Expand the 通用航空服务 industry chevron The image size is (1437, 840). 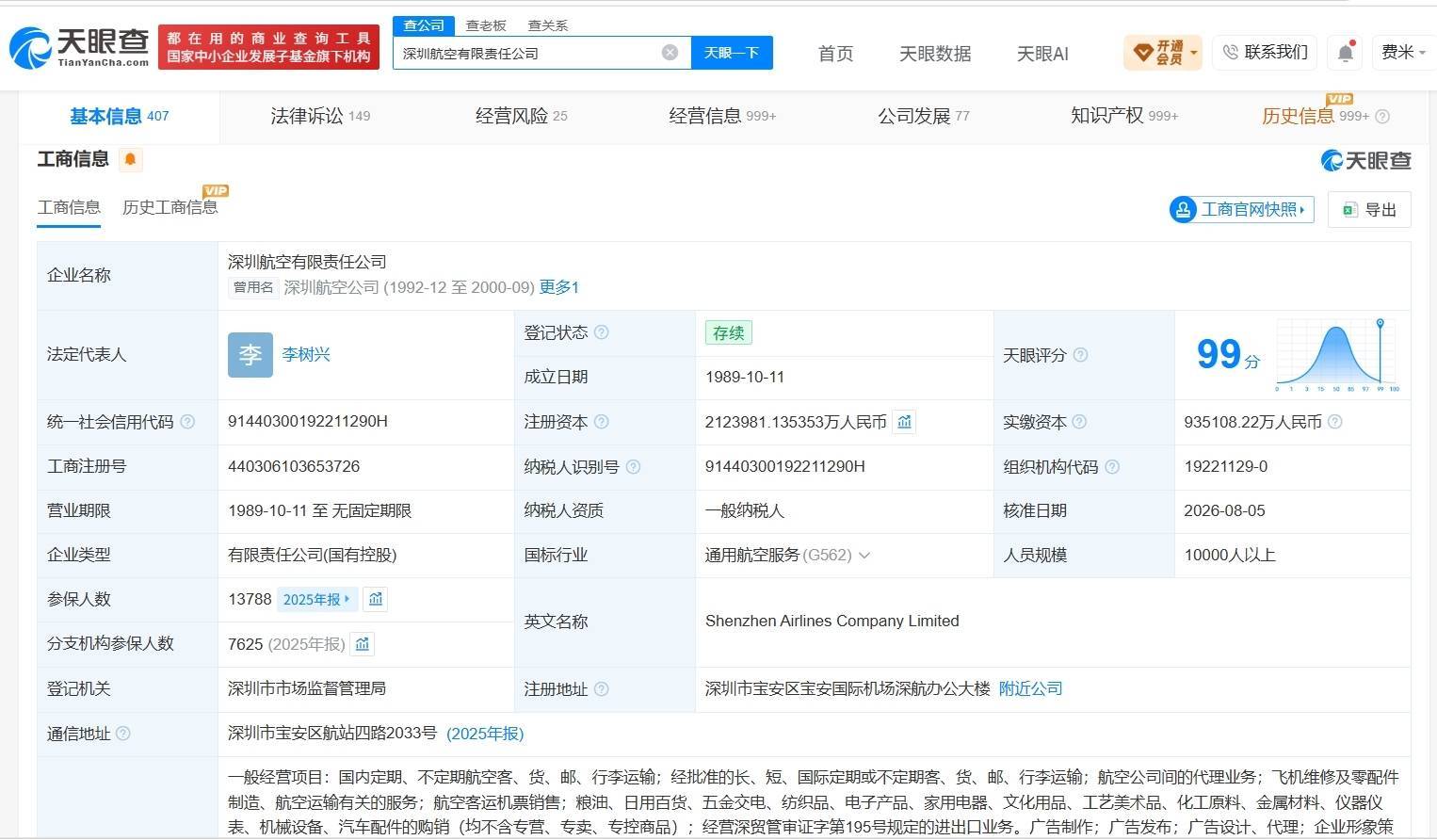tap(864, 556)
